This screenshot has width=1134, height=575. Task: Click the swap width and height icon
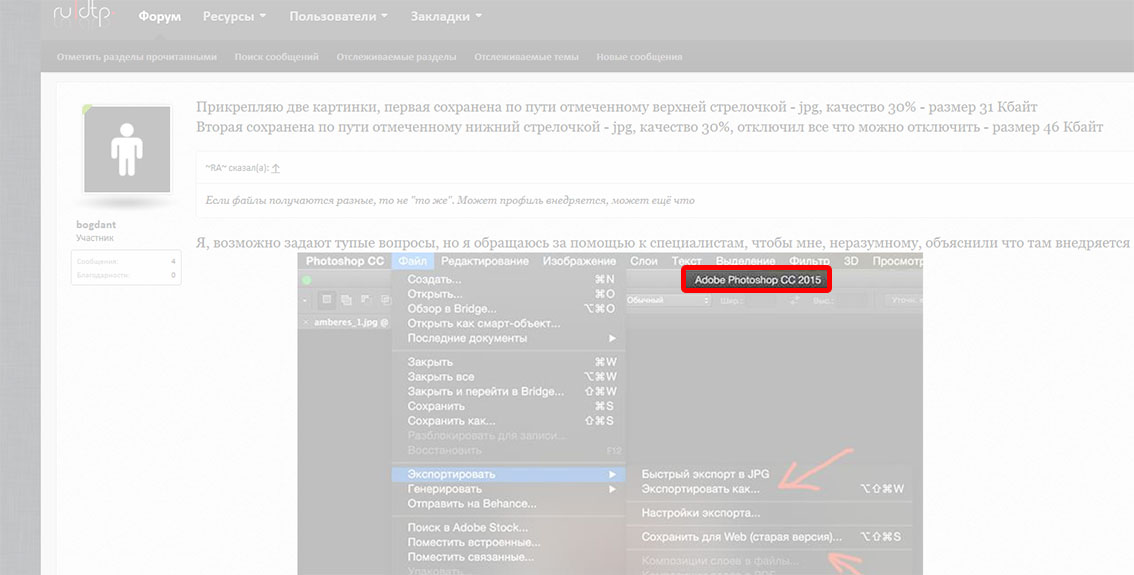point(795,300)
